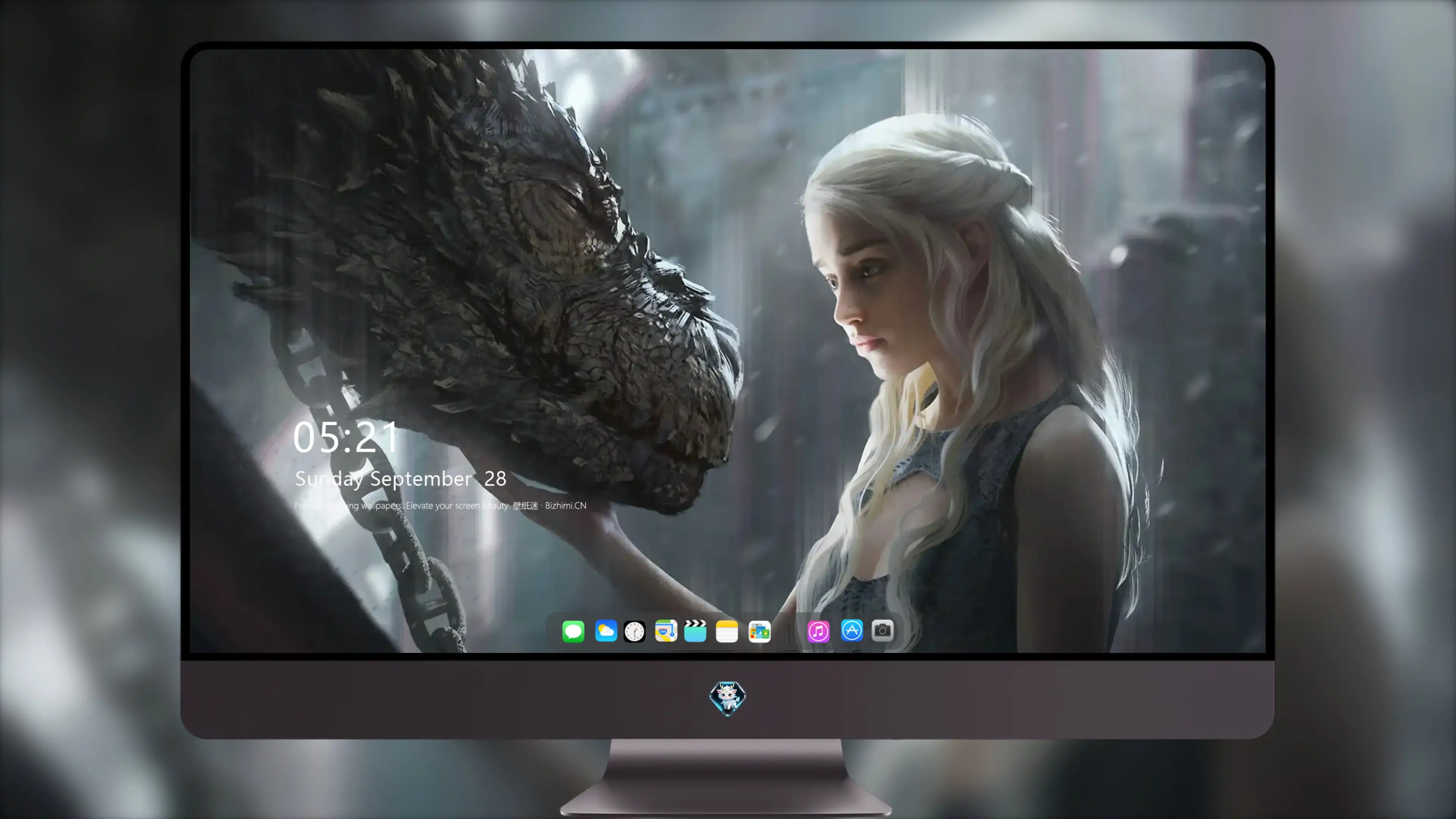Open the pink iTunes Store icon
Viewport: 1456px width, 819px height.
tap(819, 631)
